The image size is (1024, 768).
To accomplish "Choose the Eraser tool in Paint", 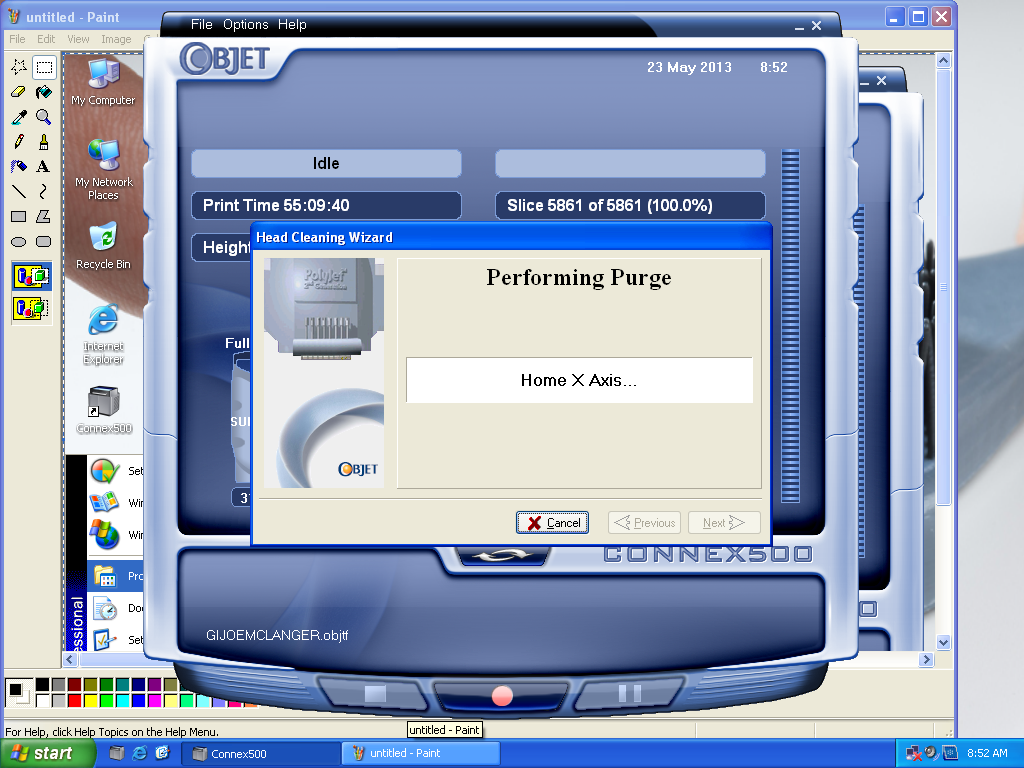I will click(19, 92).
